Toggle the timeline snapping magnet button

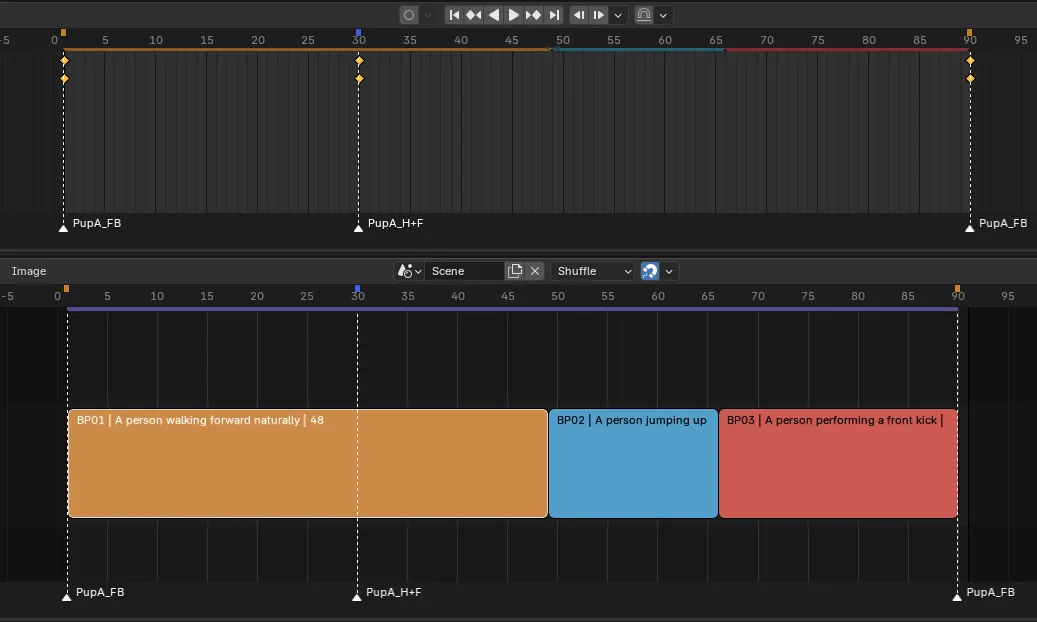(643, 15)
